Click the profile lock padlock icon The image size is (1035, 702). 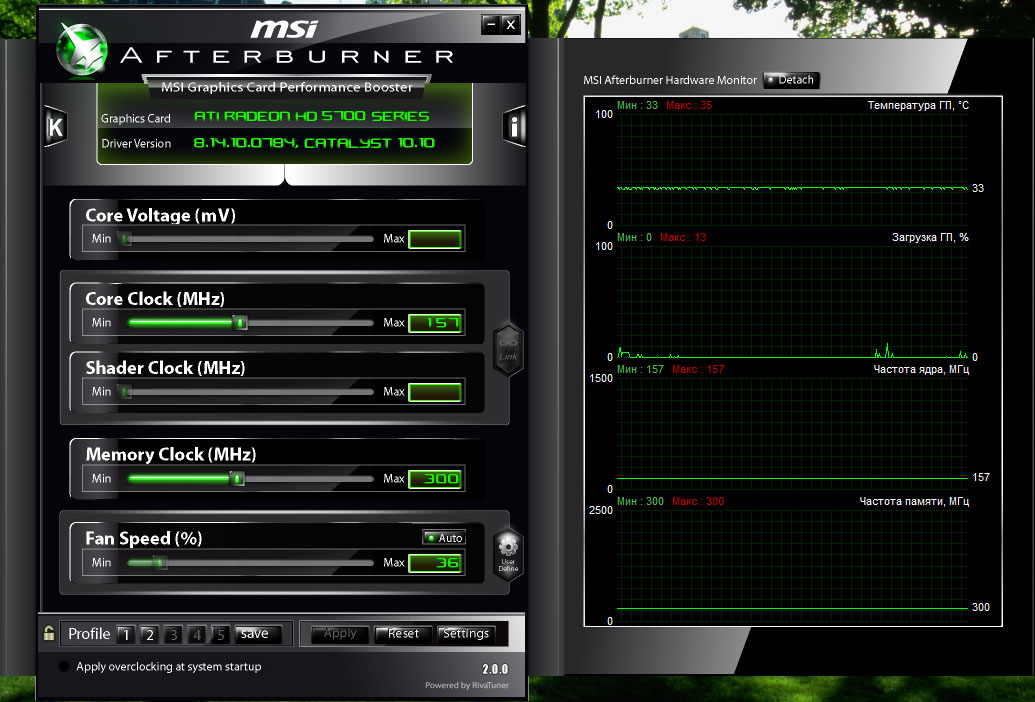click(49, 633)
